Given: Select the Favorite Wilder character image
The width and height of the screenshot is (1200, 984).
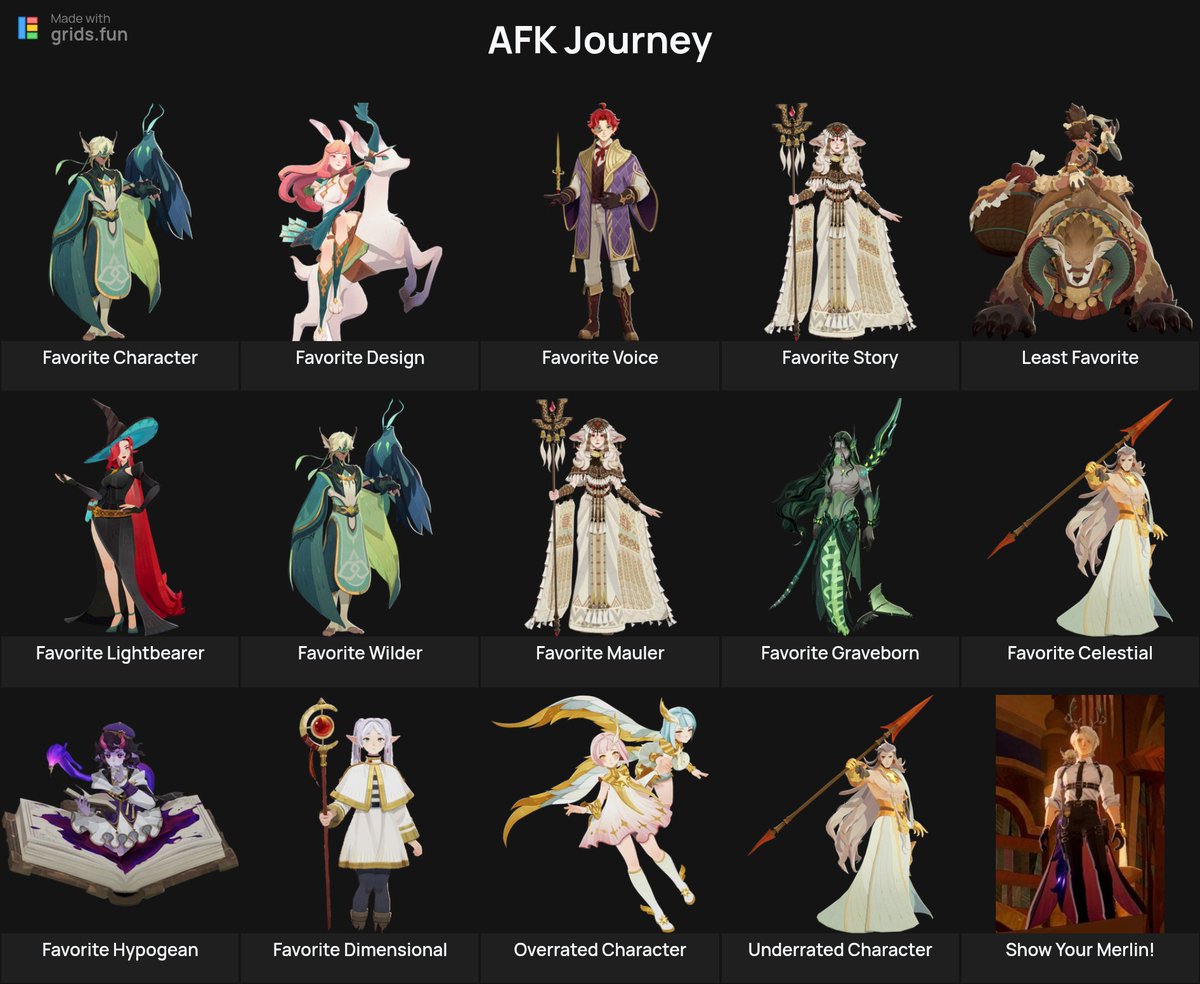Looking at the screenshot, I should pos(360,517).
